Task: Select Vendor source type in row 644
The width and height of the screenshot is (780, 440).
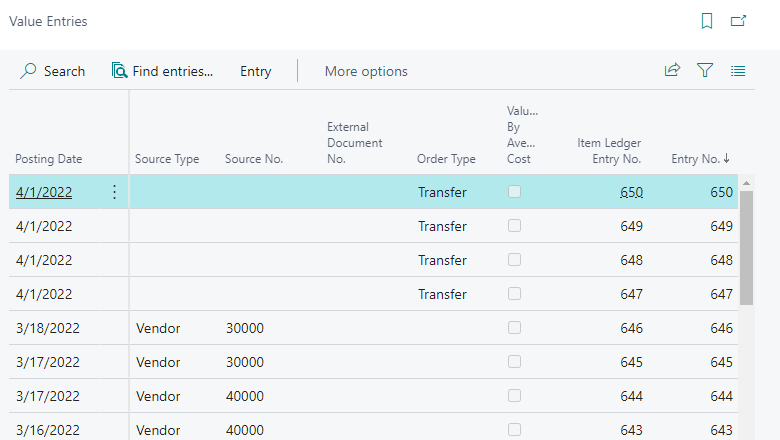Action: [x=158, y=396]
